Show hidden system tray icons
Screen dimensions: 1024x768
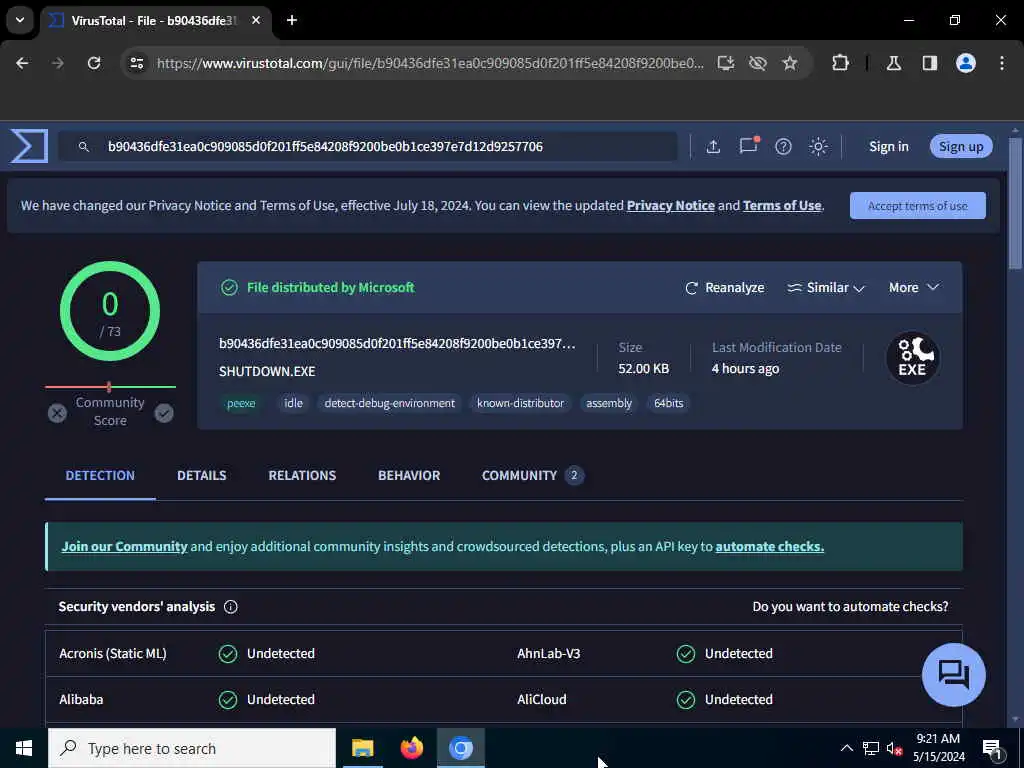(846, 748)
